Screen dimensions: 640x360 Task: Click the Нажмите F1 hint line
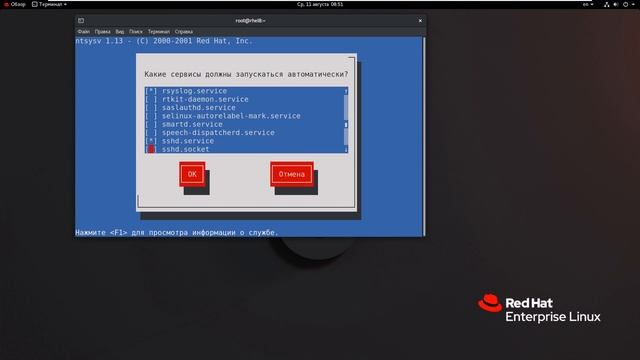click(177, 232)
